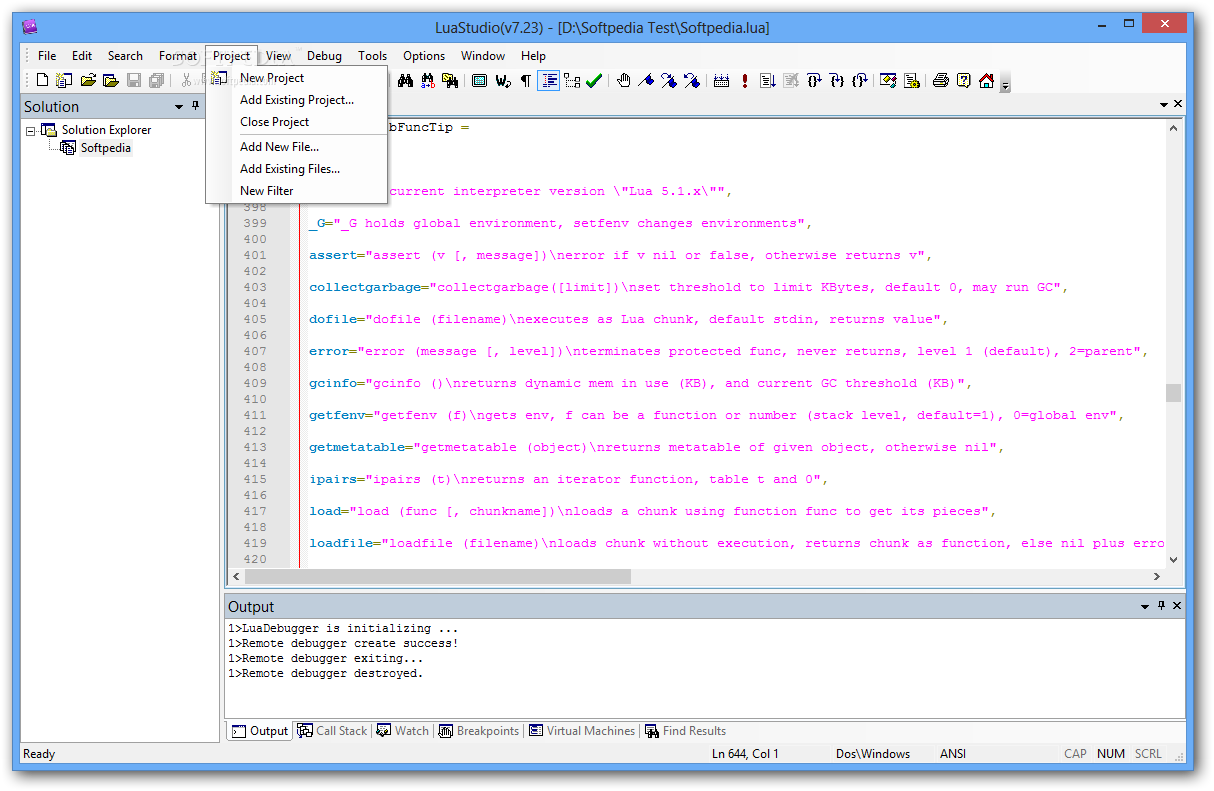Switch to the Virtual Machines tab
The height and width of the screenshot is (791, 1214).
click(x=582, y=731)
